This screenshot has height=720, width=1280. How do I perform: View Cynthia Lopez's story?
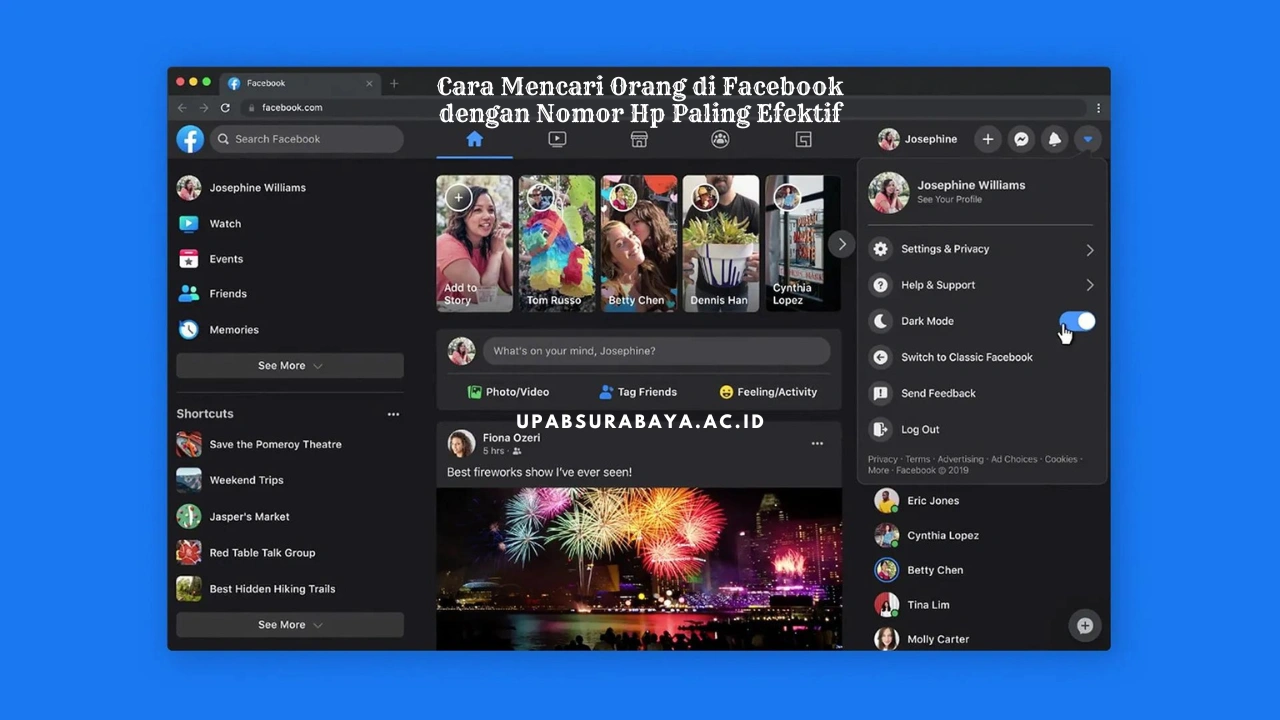[x=802, y=243]
